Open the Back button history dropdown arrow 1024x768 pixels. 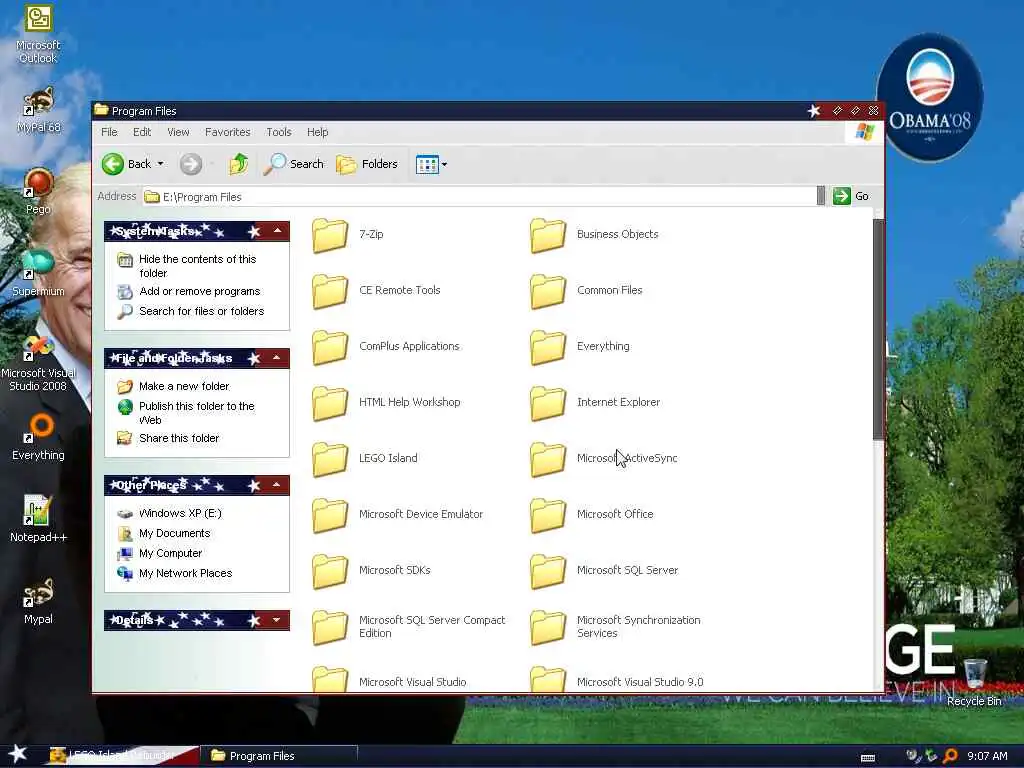coord(160,164)
